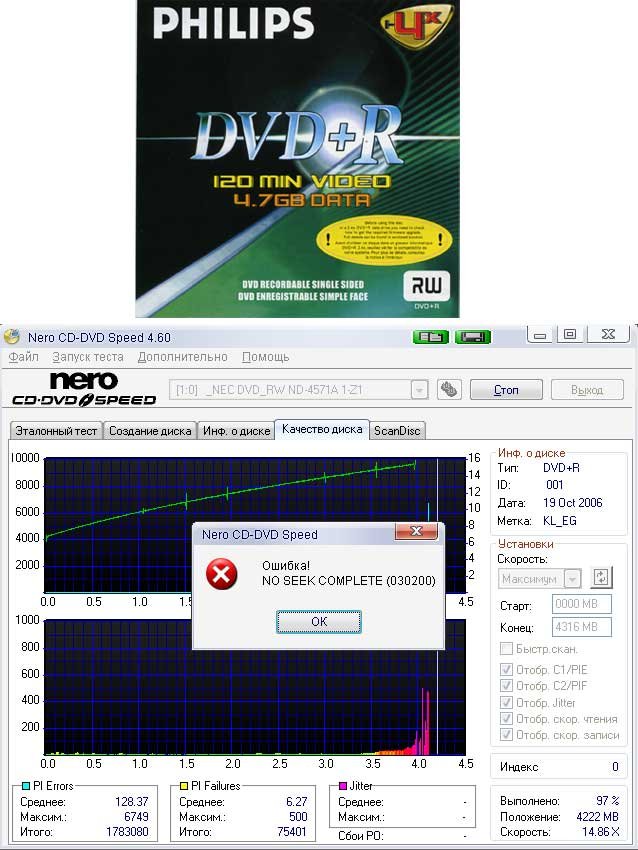This screenshot has height=850, width=638.
Task: Minimize the Nero CD-DVD Speed window
Action: [540, 335]
